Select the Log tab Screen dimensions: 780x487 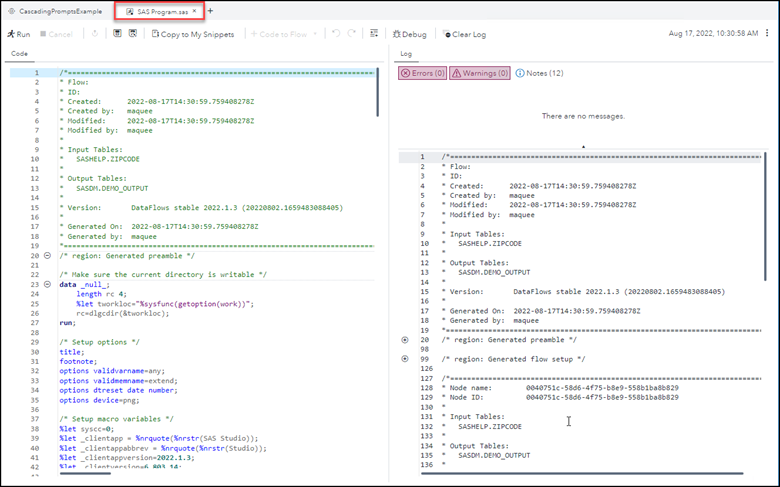click(406, 54)
